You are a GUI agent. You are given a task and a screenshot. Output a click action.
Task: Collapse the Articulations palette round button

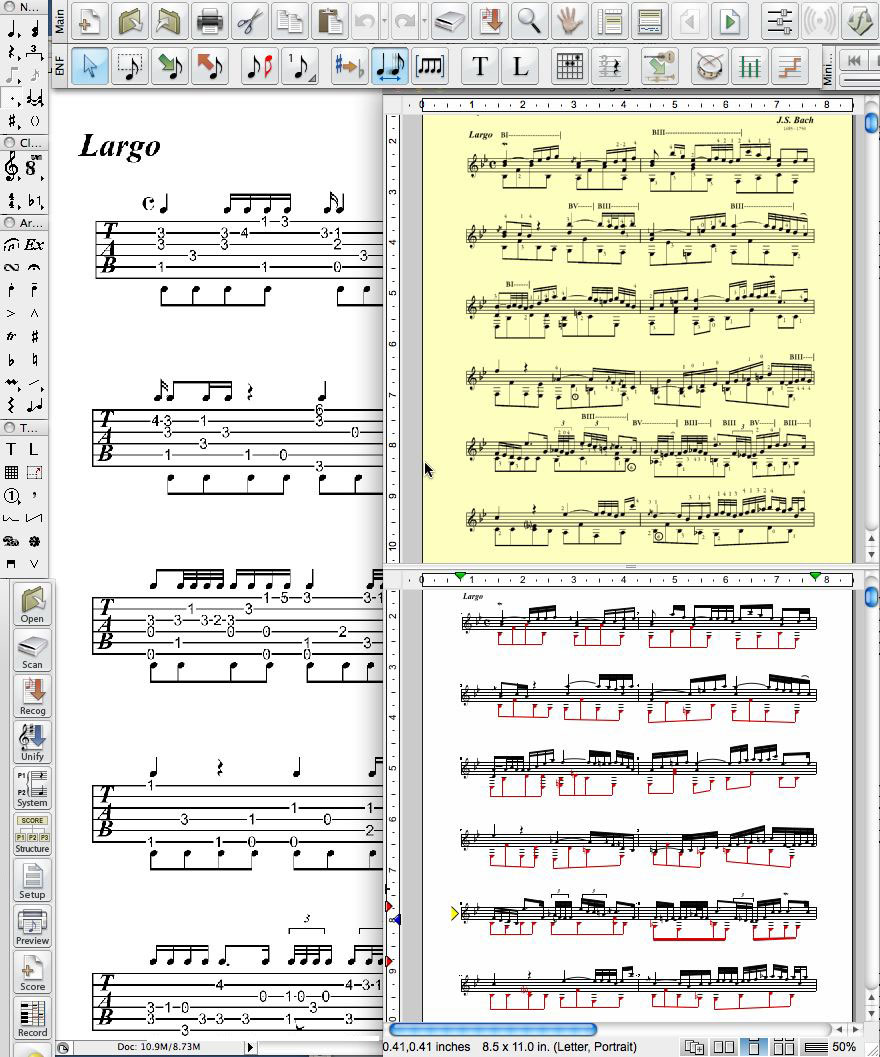[x=9, y=222]
